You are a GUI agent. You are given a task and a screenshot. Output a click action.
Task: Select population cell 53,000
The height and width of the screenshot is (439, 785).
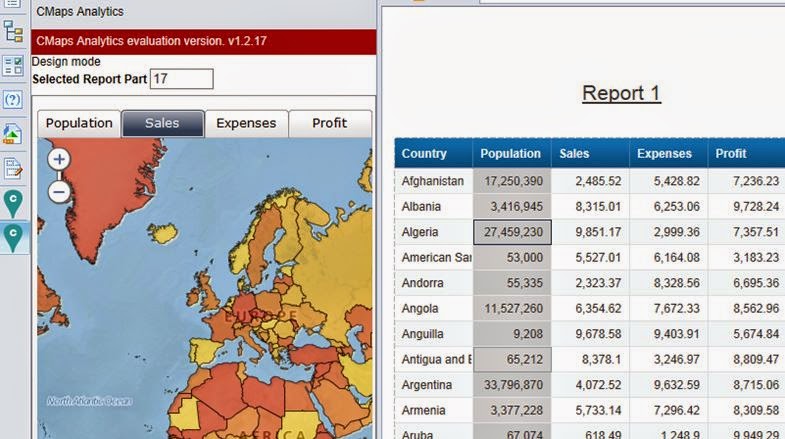[512, 258]
